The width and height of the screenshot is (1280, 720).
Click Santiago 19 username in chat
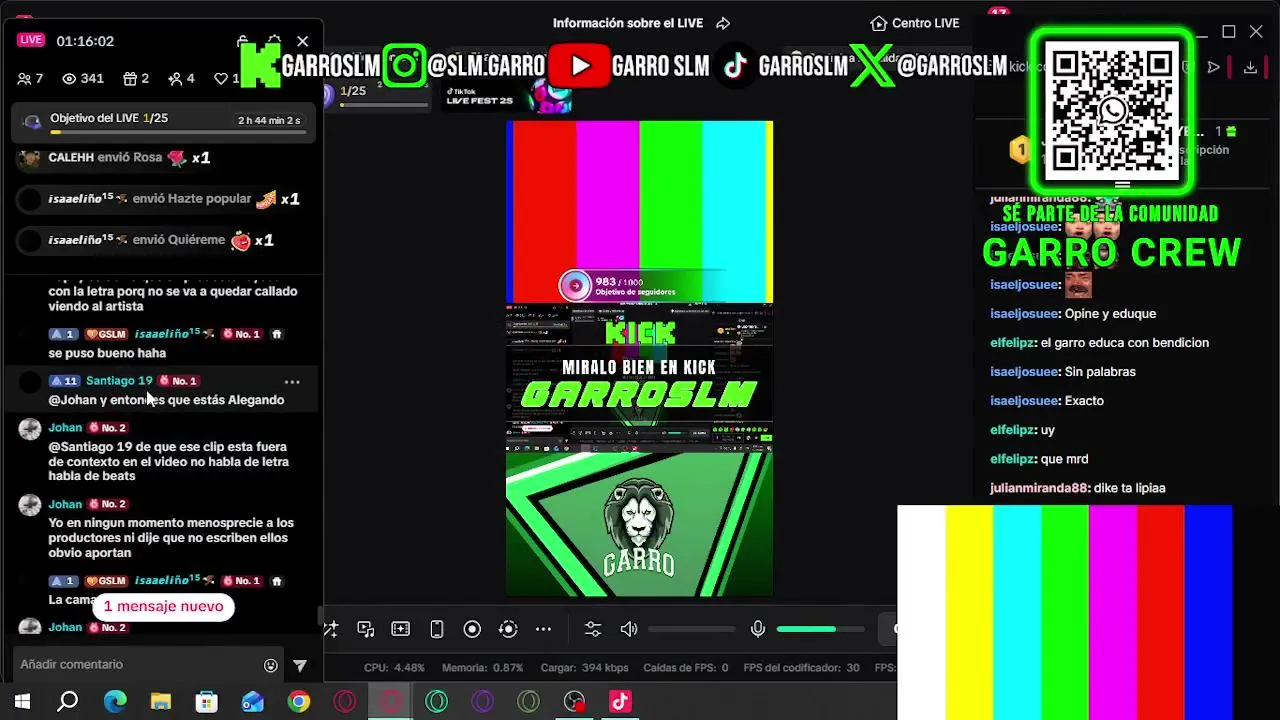click(119, 381)
